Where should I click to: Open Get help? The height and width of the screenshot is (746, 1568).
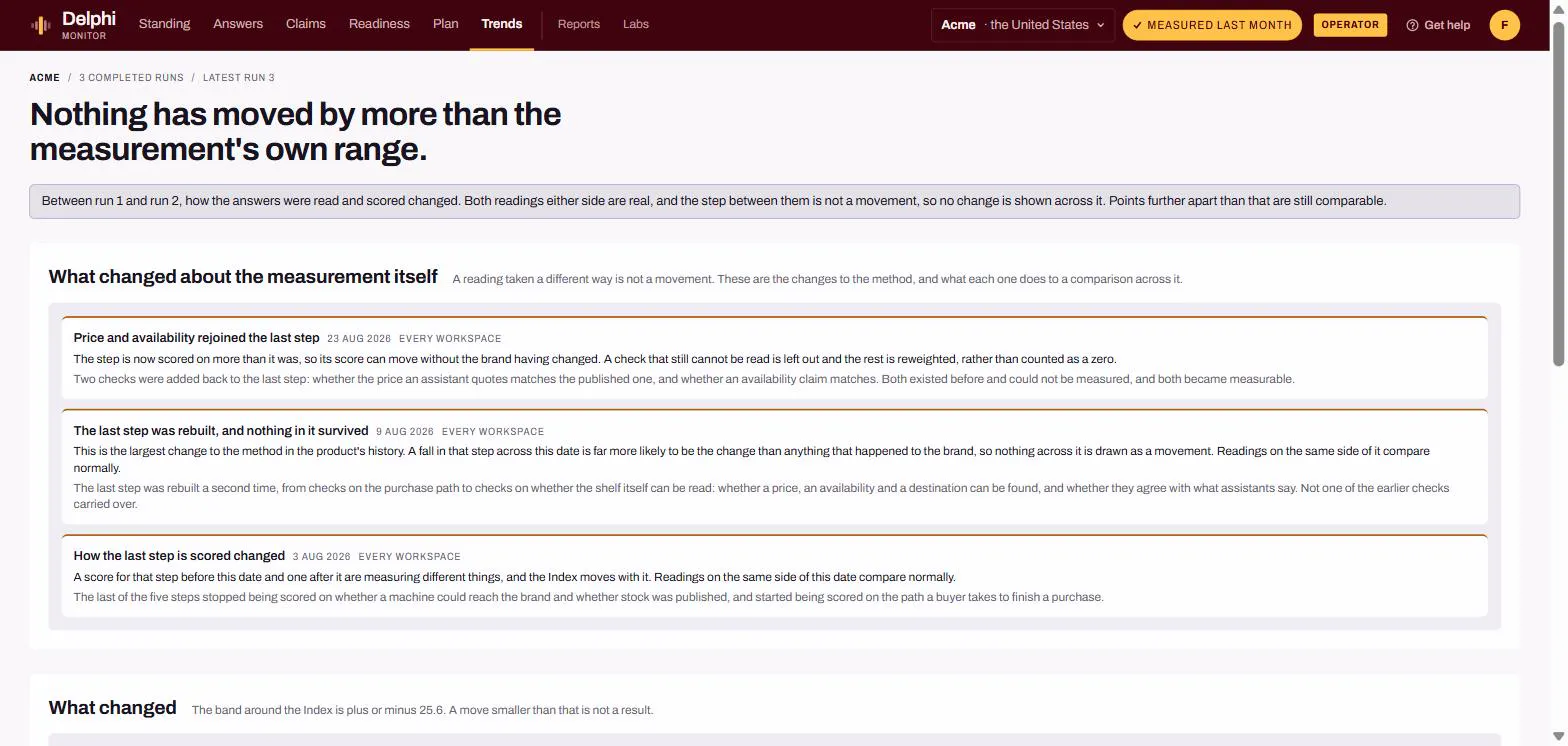1438,25
